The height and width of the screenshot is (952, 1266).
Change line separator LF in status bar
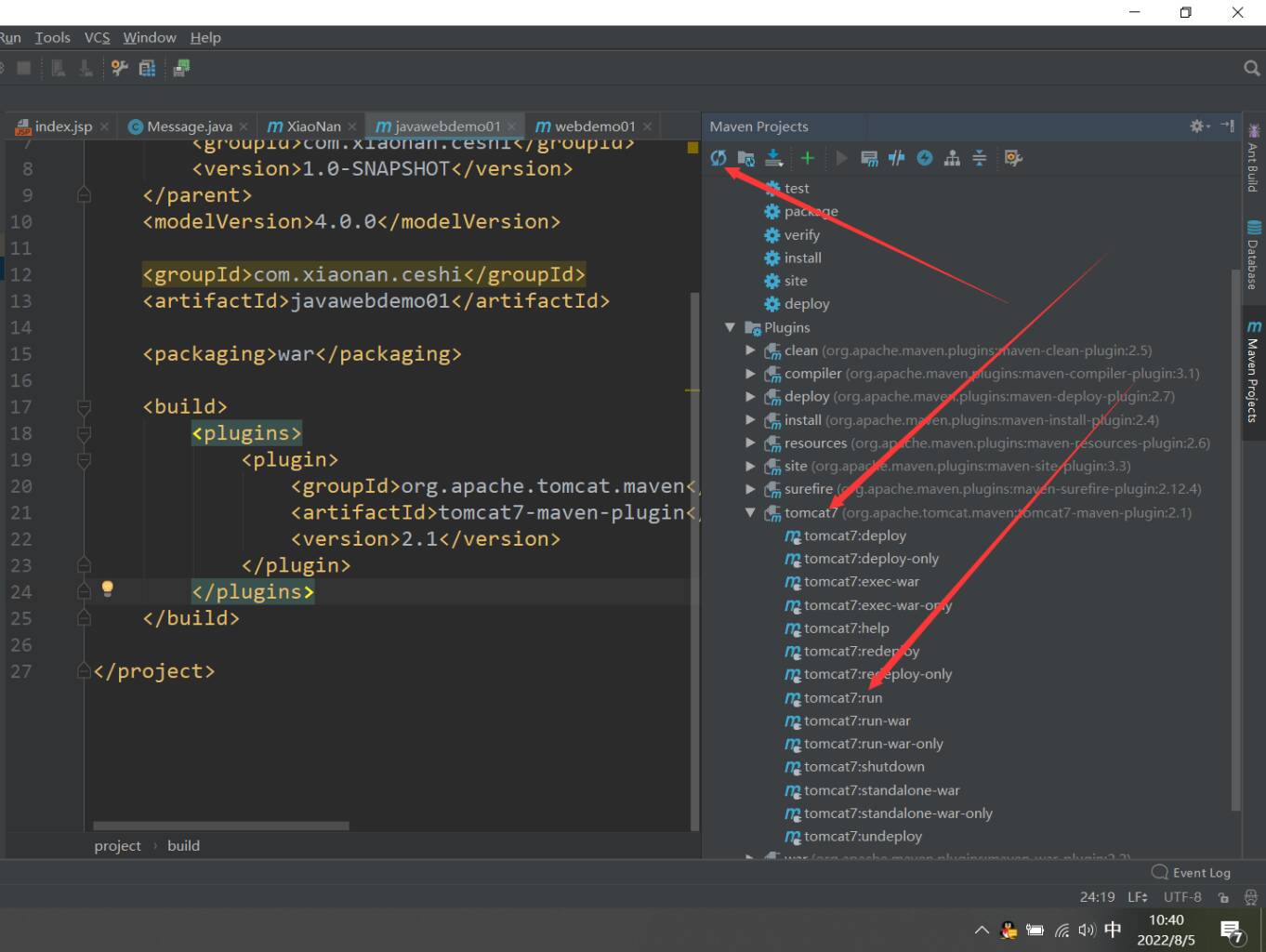pos(1138,897)
